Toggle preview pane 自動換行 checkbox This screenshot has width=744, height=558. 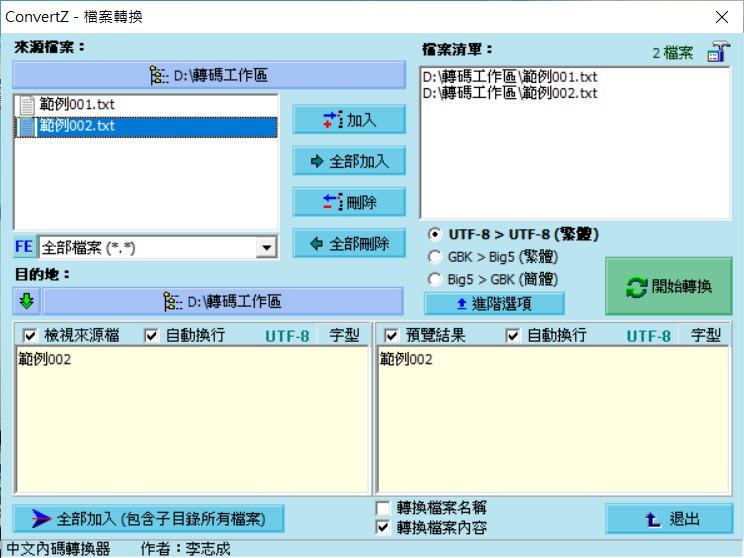(512, 336)
